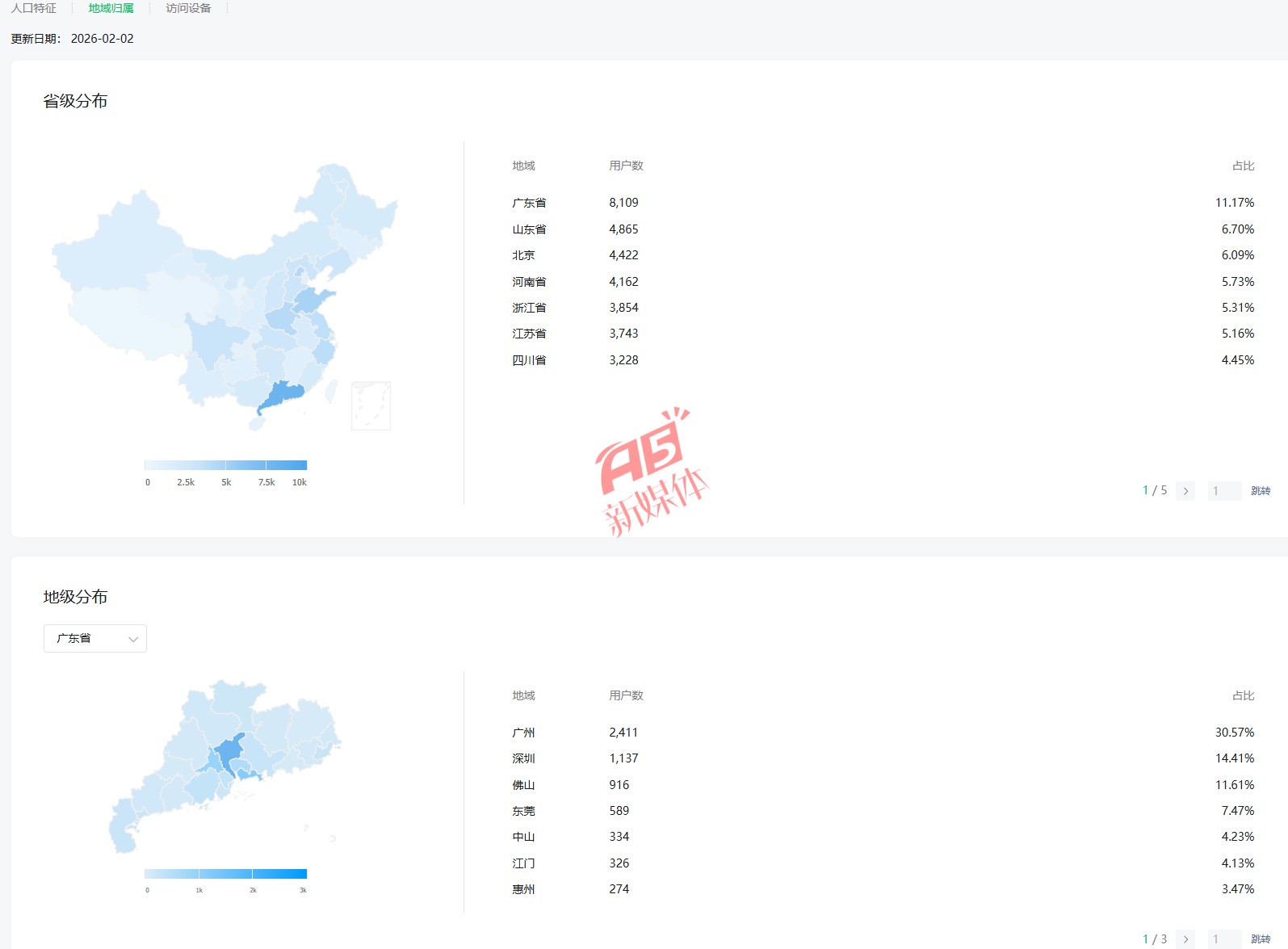Click the 占比 column header in province table

click(x=1243, y=166)
